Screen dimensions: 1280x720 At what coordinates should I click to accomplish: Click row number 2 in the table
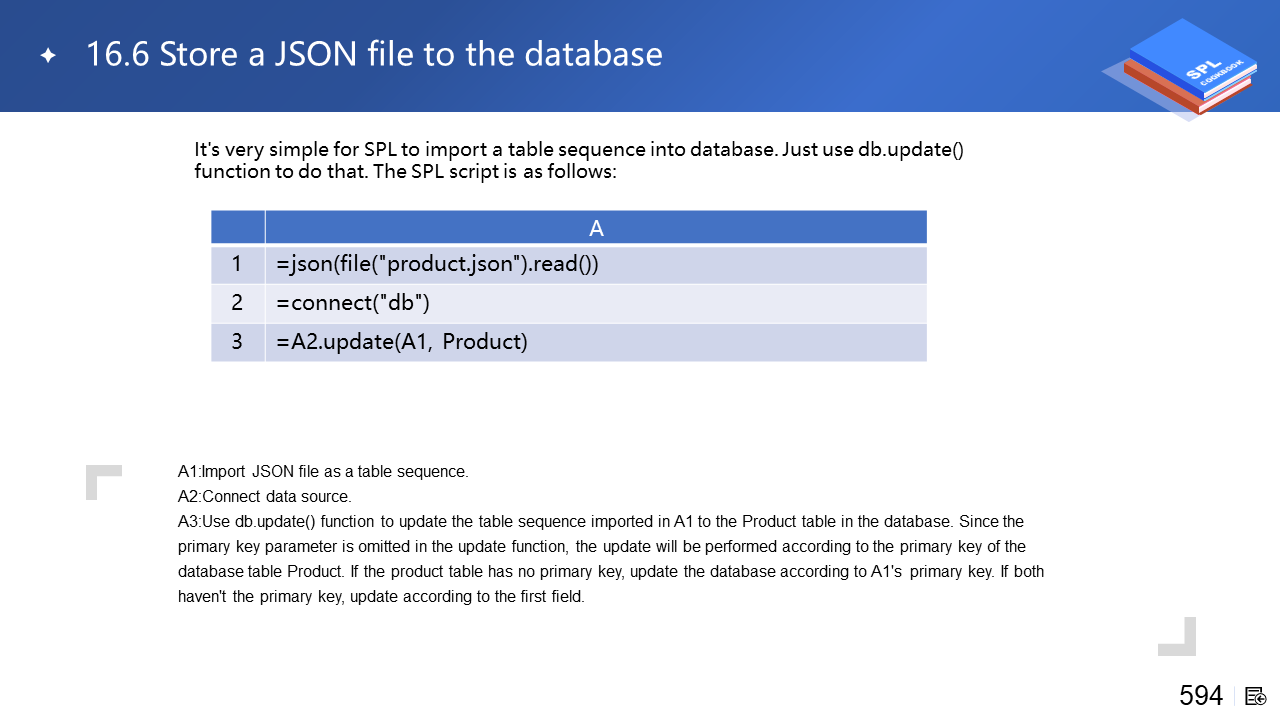[237, 303]
